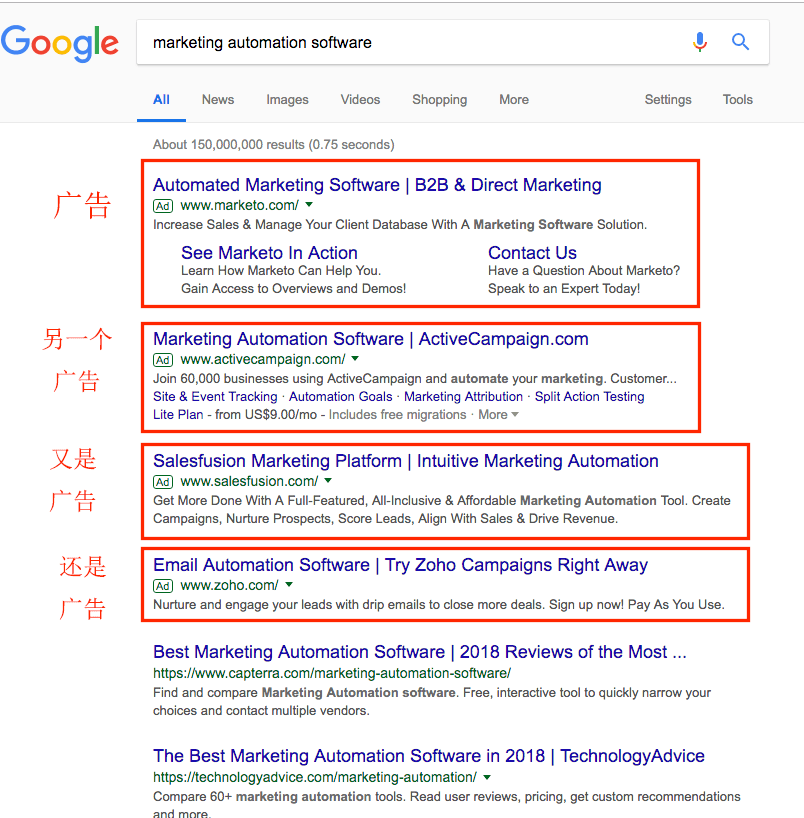Open the Videos search tab

(x=360, y=99)
